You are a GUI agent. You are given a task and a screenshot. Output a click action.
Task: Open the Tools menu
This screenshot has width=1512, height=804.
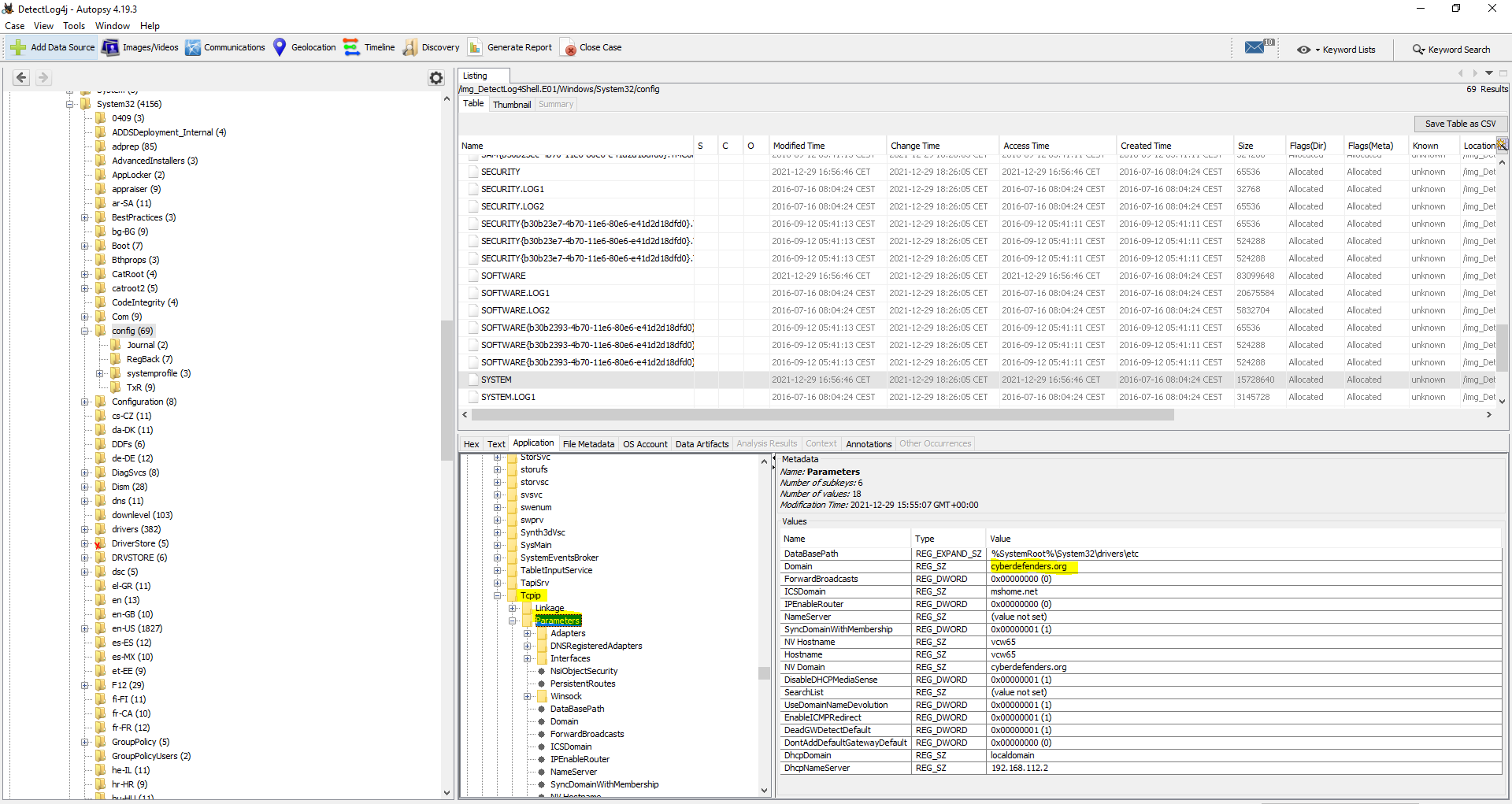(x=74, y=26)
